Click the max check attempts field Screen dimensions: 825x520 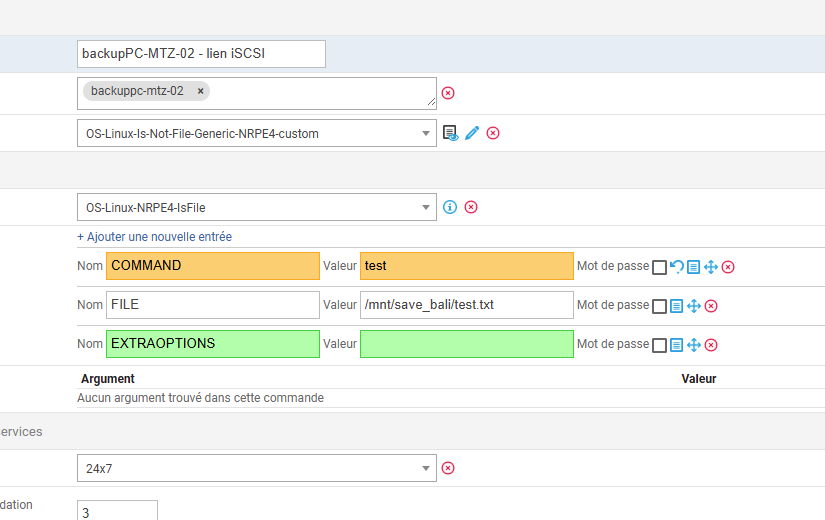click(x=117, y=511)
